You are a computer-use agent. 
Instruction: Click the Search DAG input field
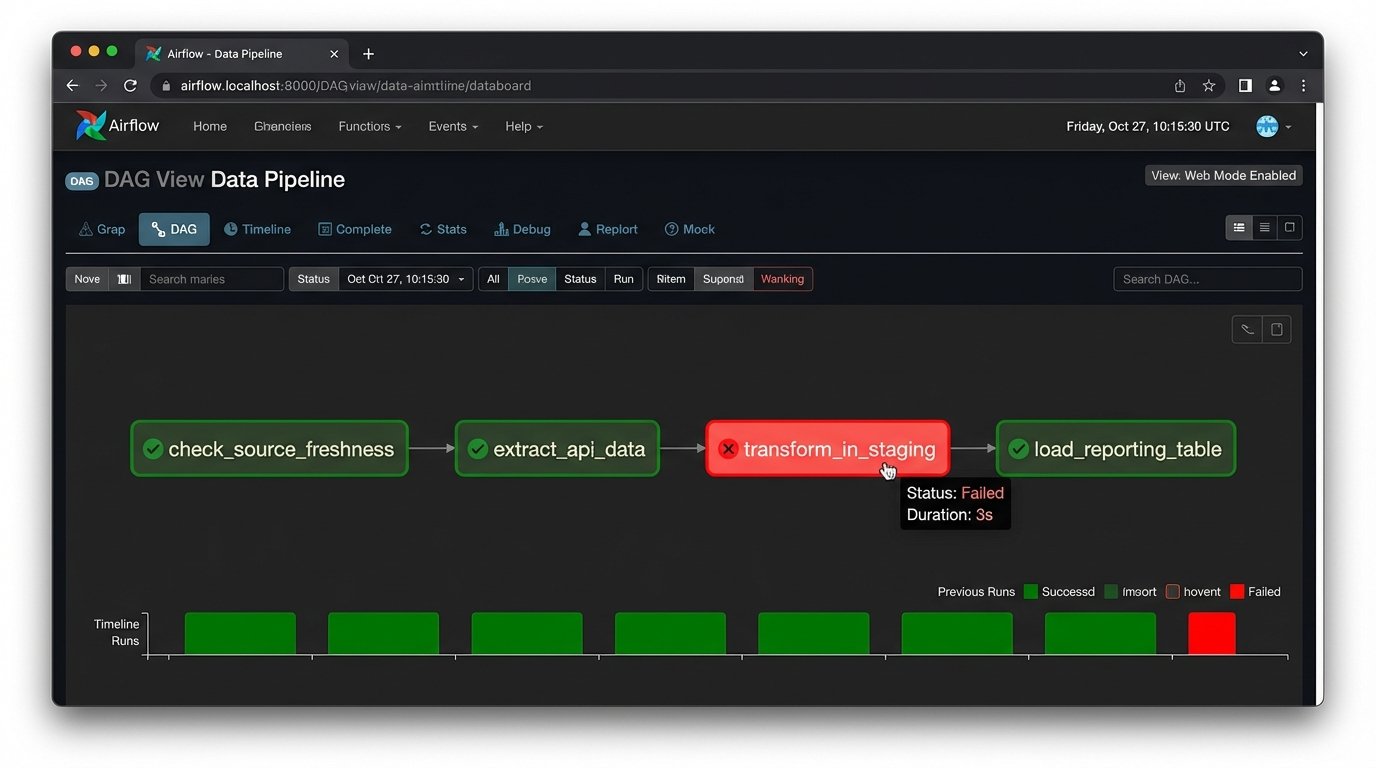[x=1207, y=279]
